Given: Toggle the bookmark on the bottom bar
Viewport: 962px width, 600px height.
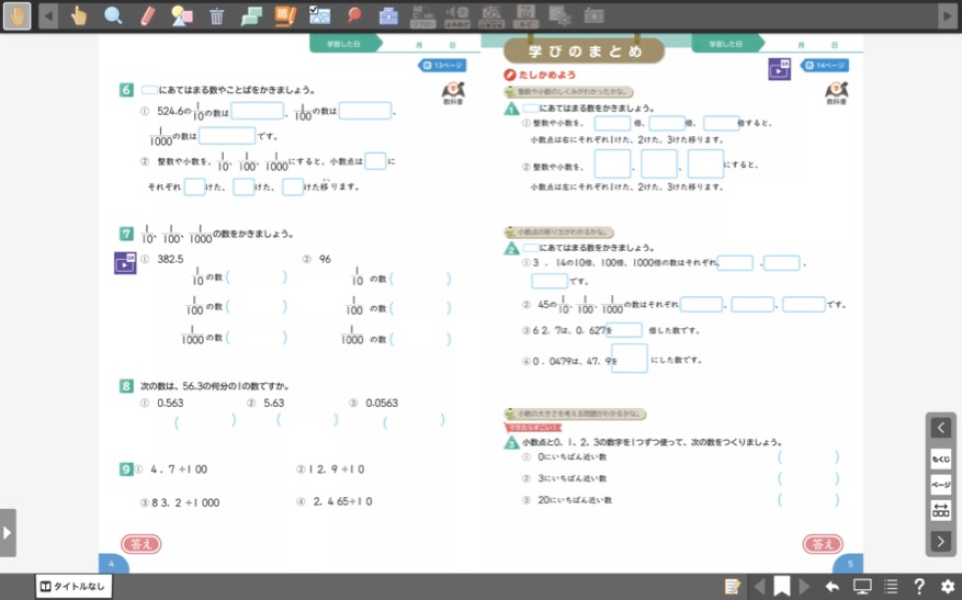Looking at the screenshot, I should pos(782,586).
